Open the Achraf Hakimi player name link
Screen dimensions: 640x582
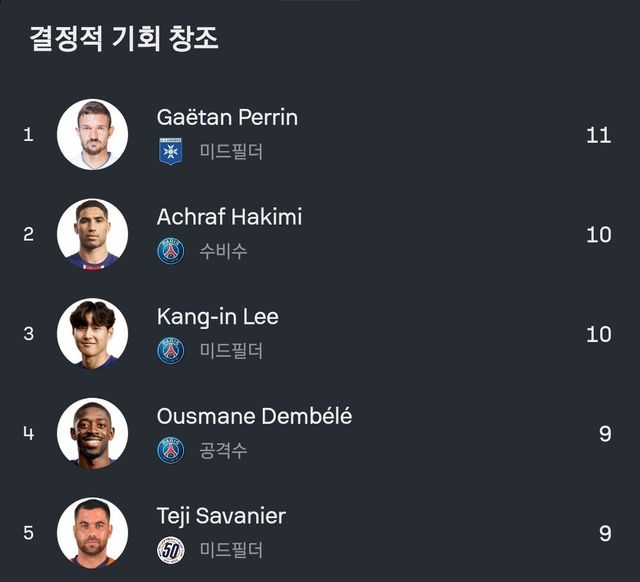229,217
